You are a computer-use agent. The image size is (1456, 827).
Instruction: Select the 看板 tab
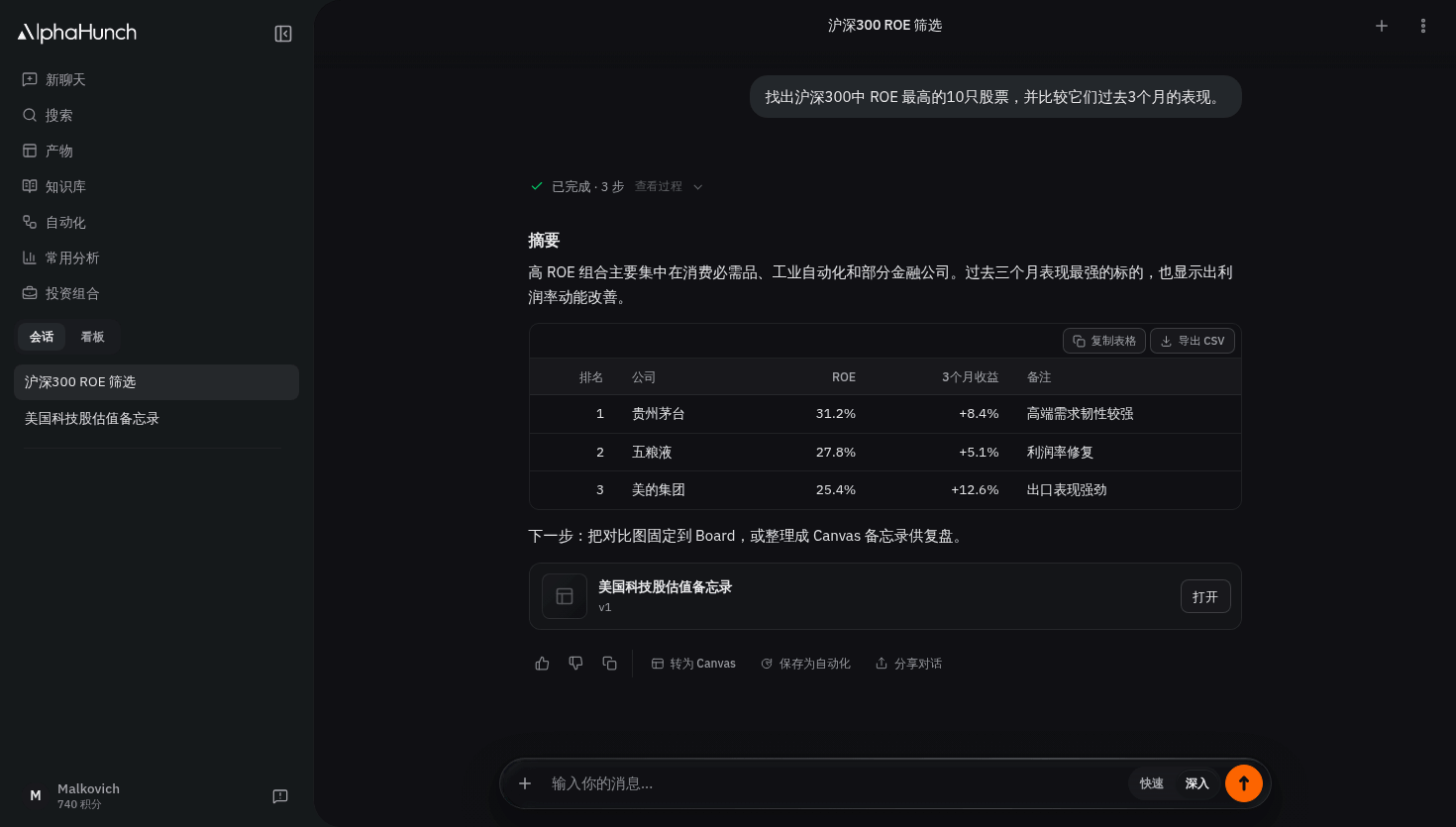tap(93, 337)
